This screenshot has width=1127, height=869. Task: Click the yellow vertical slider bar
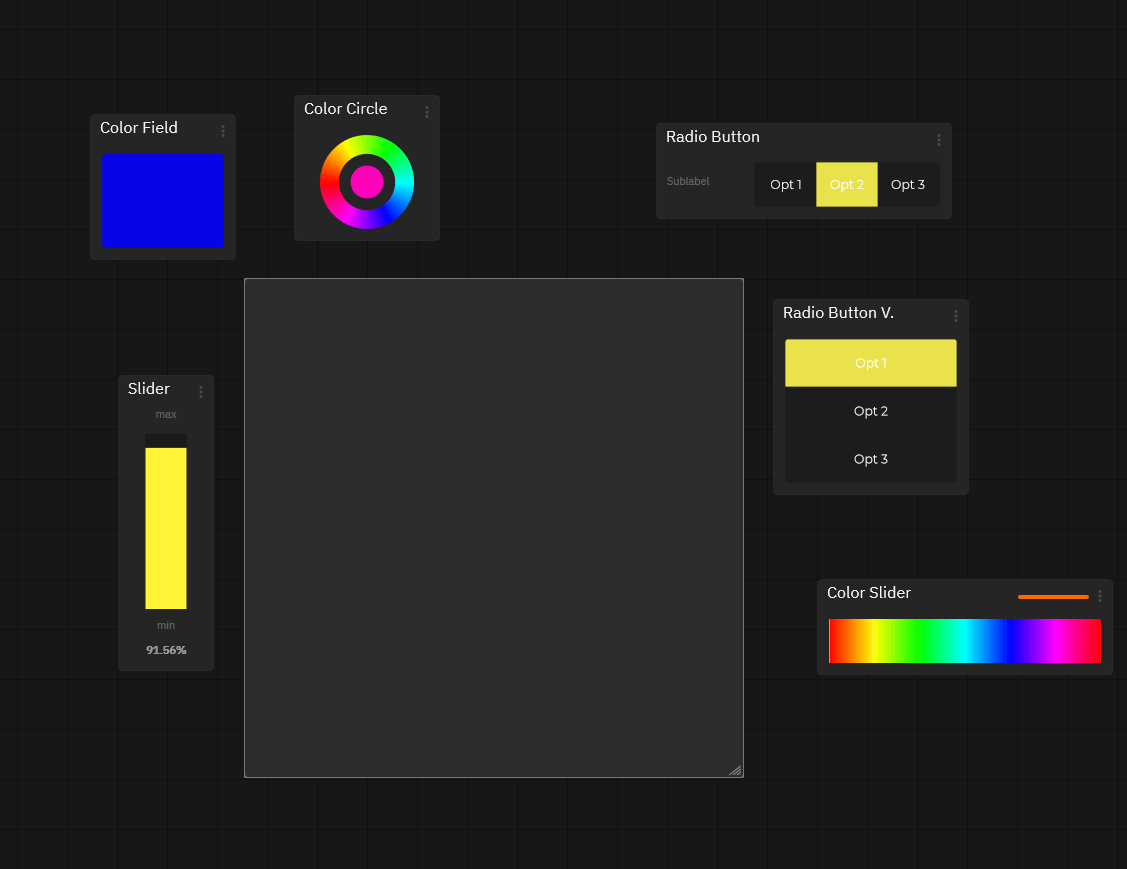tap(166, 528)
